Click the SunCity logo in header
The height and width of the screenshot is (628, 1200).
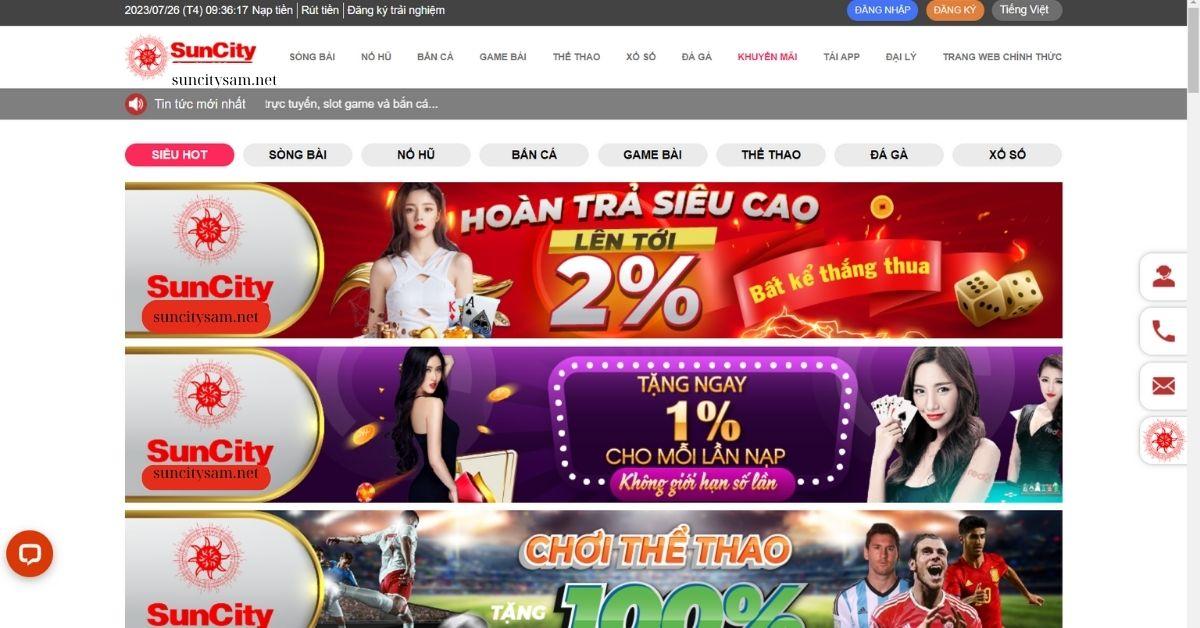pyautogui.click(x=192, y=56)
